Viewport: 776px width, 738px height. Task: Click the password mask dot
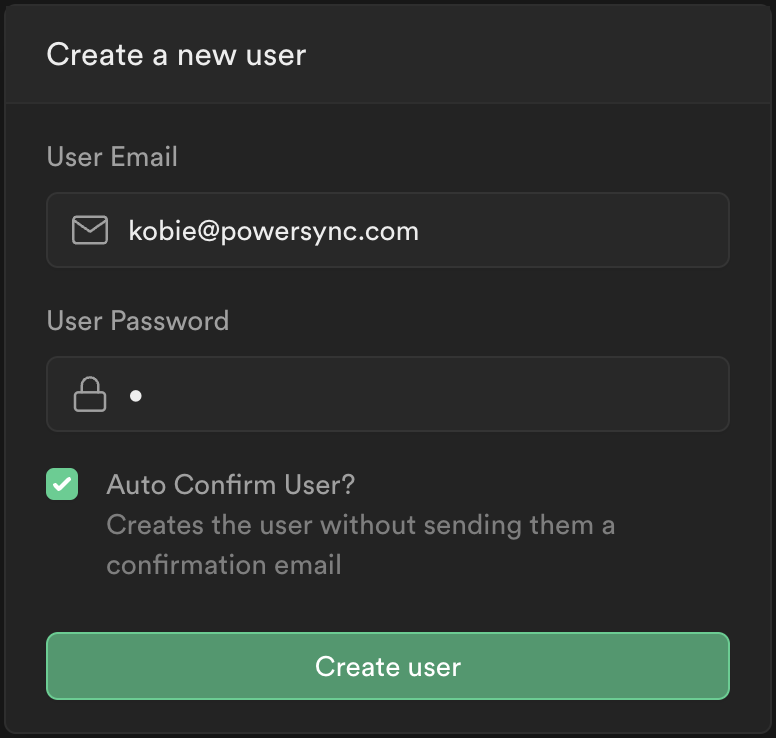pos(136,396)
